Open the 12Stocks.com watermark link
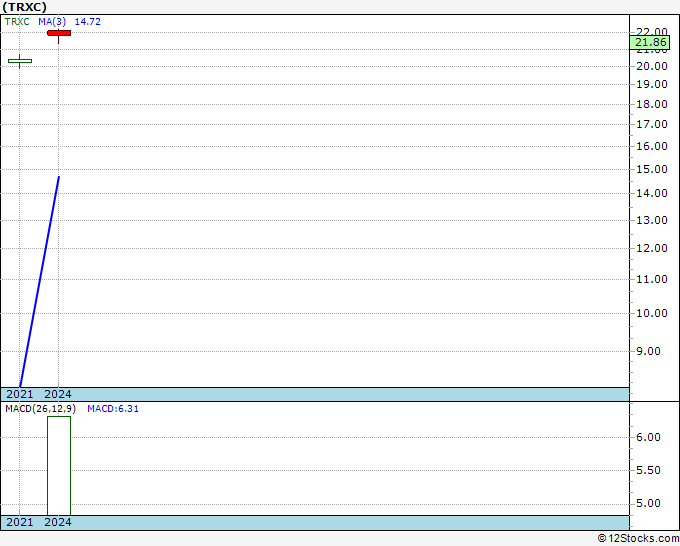This screenshot has width=680, height=546. 637,538
